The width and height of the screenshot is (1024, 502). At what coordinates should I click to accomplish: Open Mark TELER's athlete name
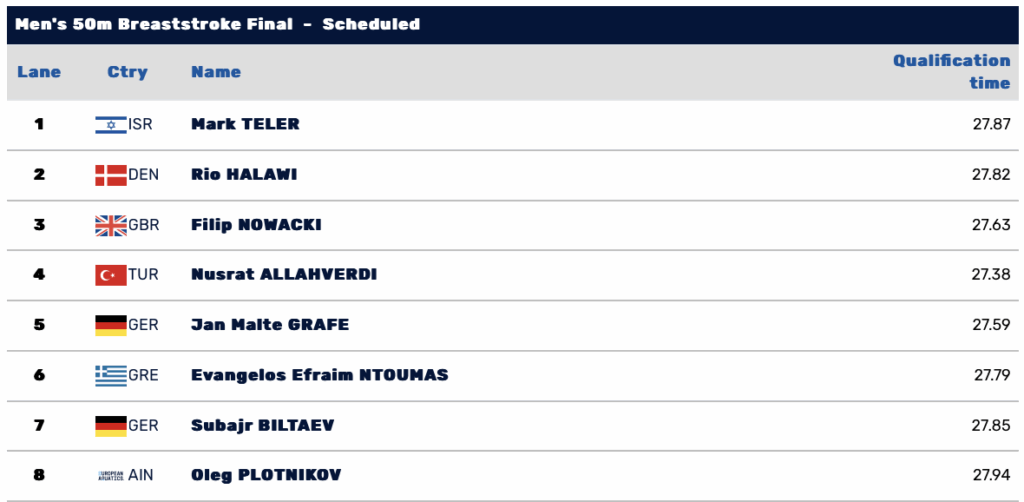245,124
